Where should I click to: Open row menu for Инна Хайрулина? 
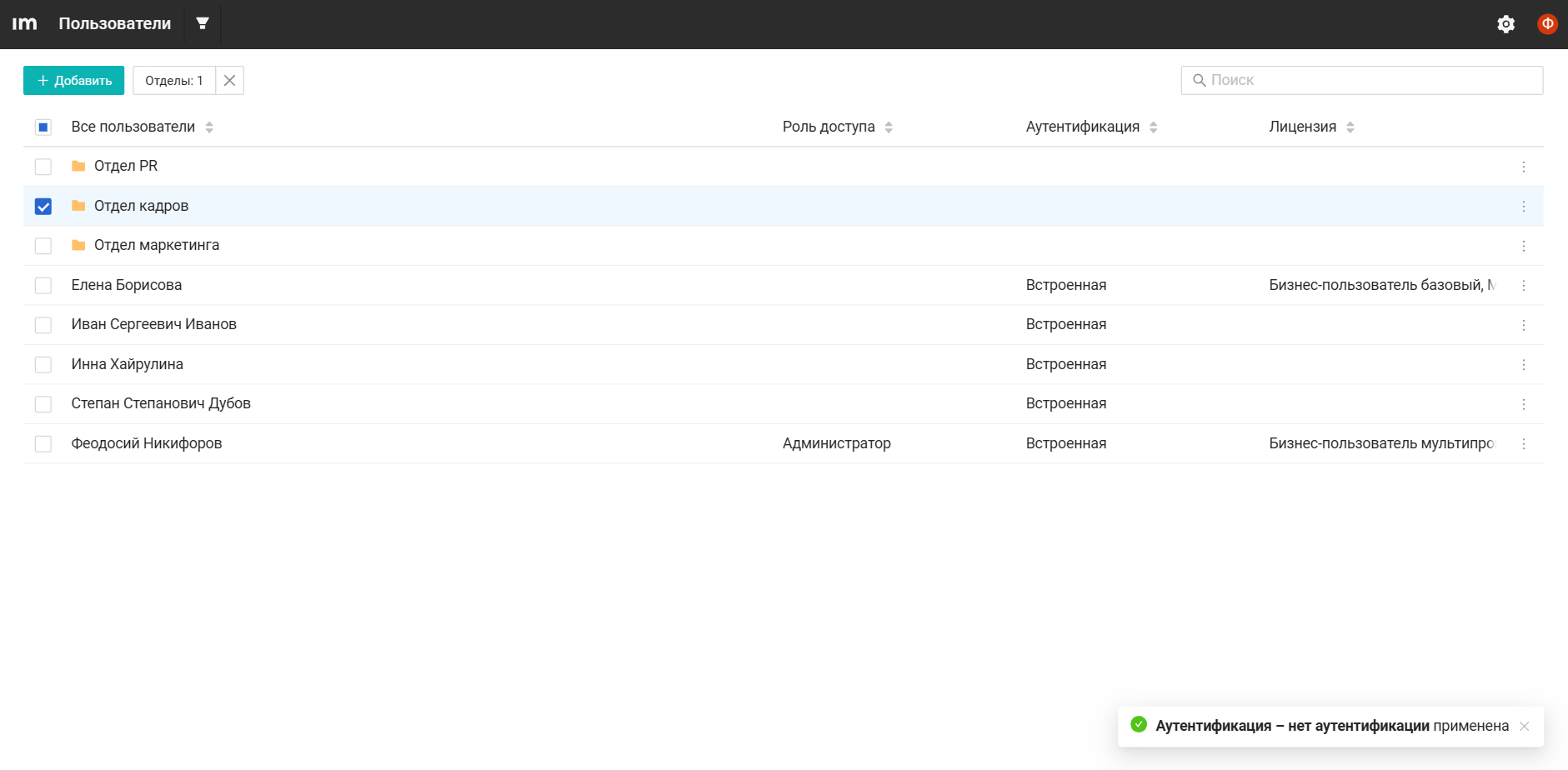1524,364
